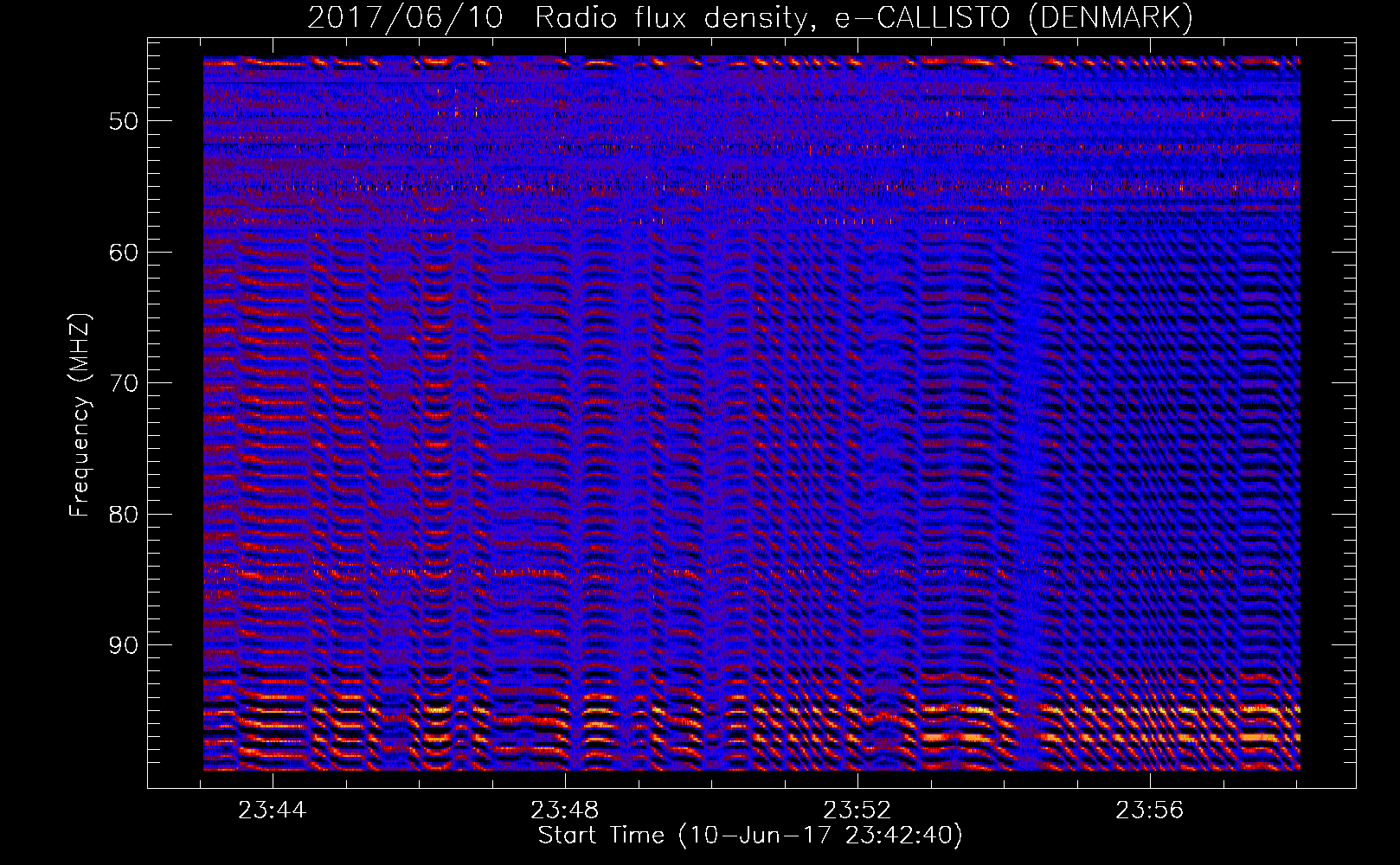Screen dimensions: 1400x865
Task: Click the '90' frequency tick label
Action: pyautogui.click(x=124, y=646)
